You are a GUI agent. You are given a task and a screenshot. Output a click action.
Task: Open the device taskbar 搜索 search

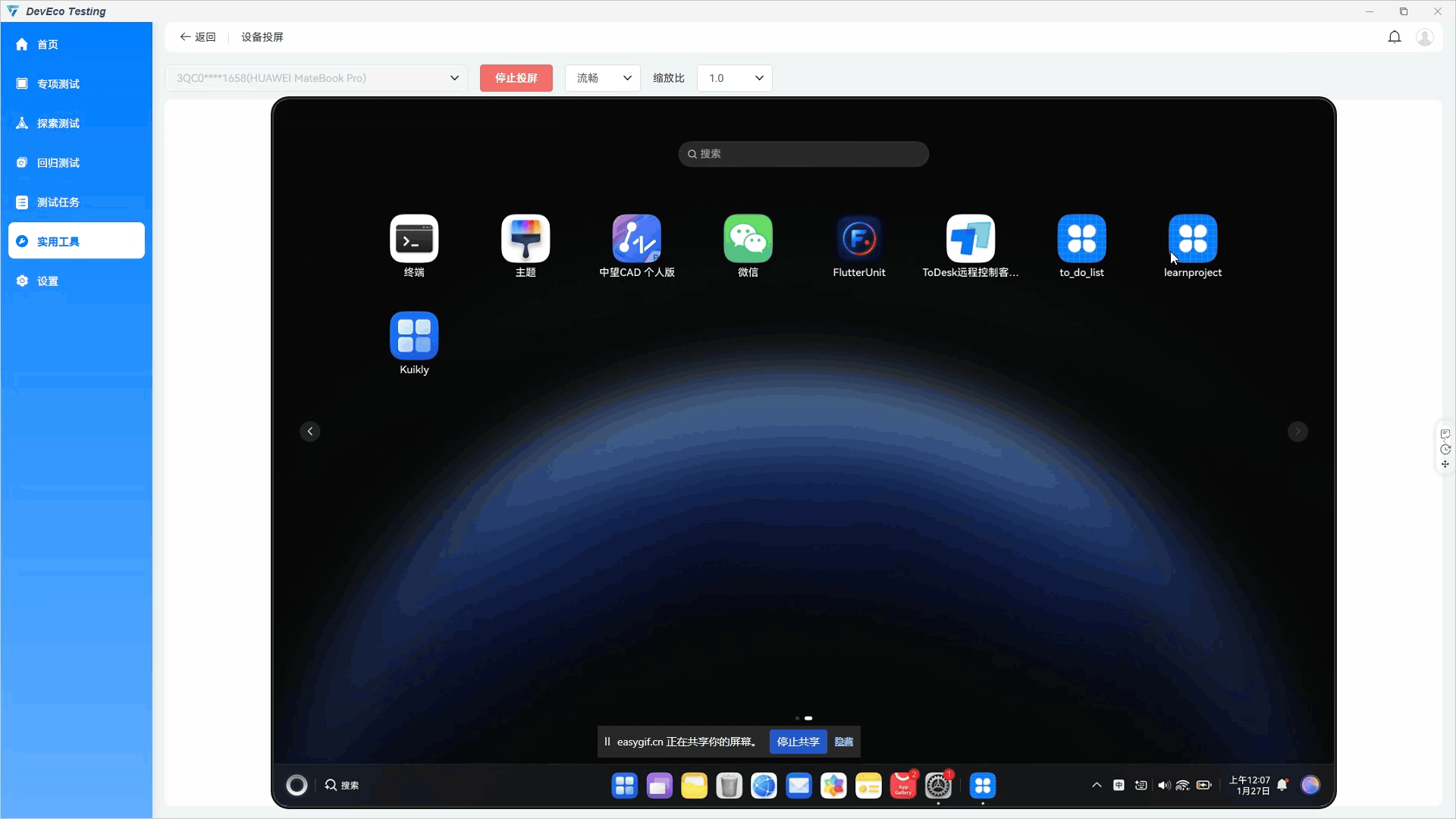(342, 786)
